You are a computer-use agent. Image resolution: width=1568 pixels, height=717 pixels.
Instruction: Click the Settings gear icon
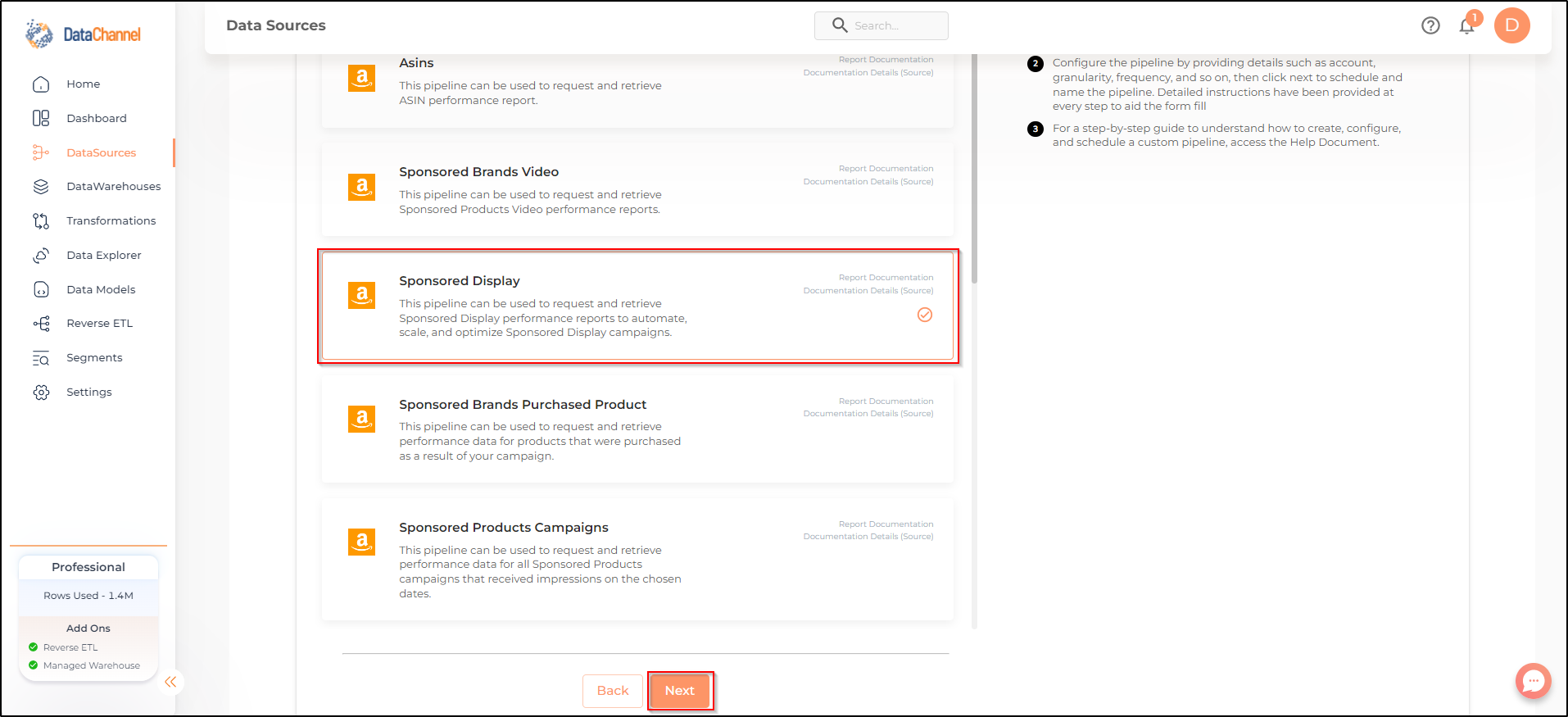click(x=41, y=393)
